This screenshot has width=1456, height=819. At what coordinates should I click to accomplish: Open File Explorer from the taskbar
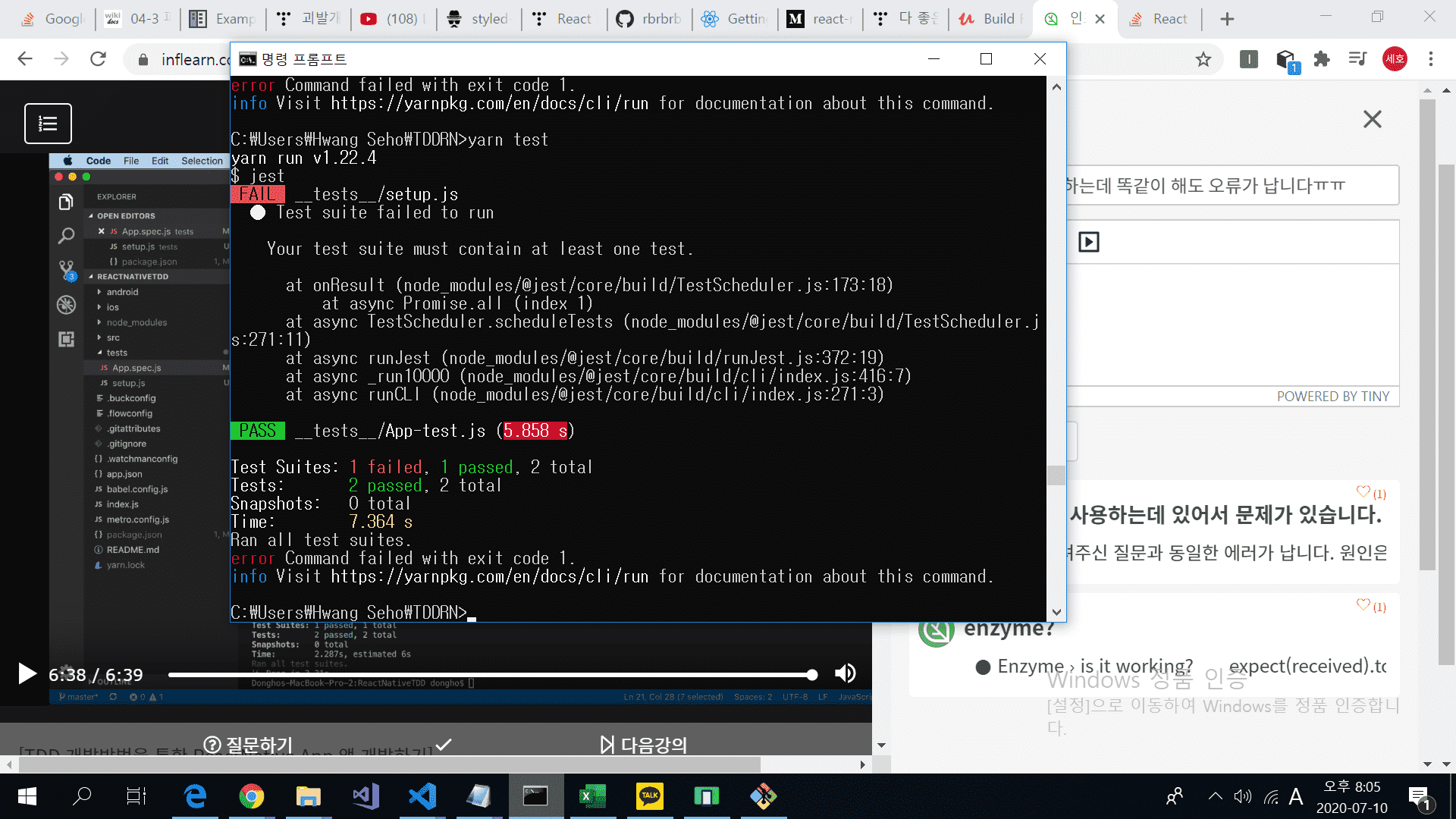[309, 796]
